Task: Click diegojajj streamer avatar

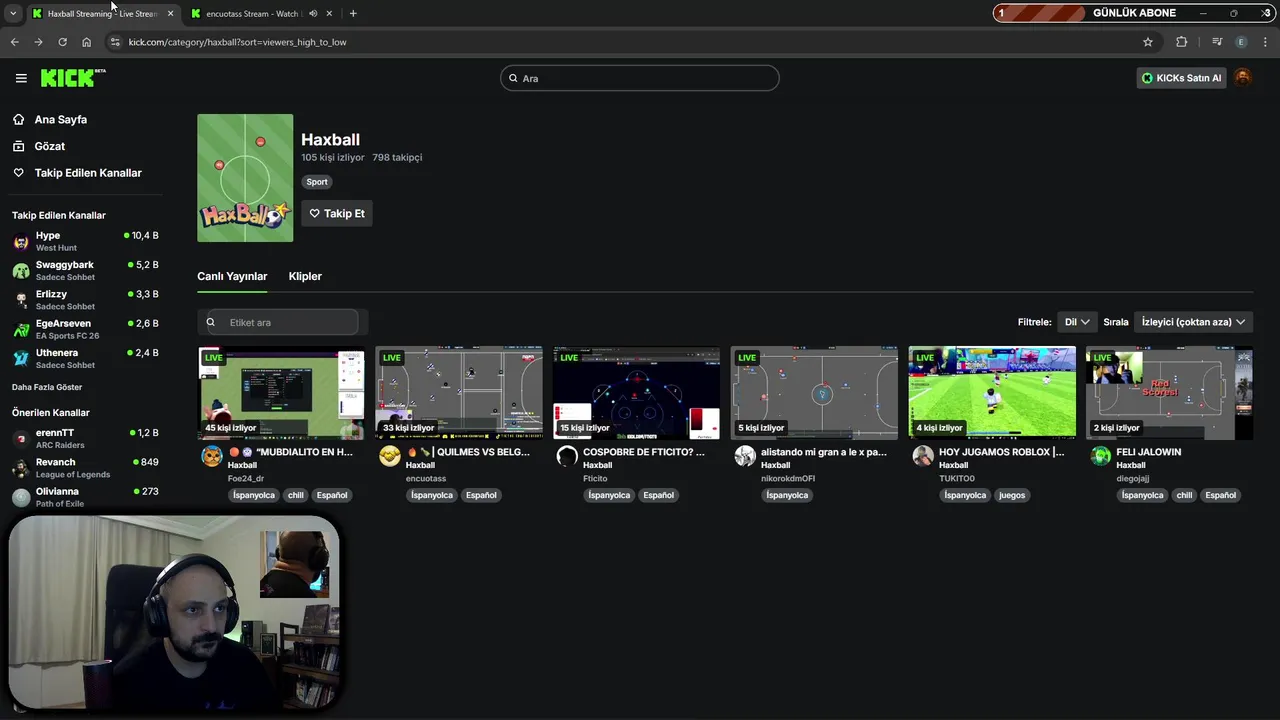Action: point(1101,456)
